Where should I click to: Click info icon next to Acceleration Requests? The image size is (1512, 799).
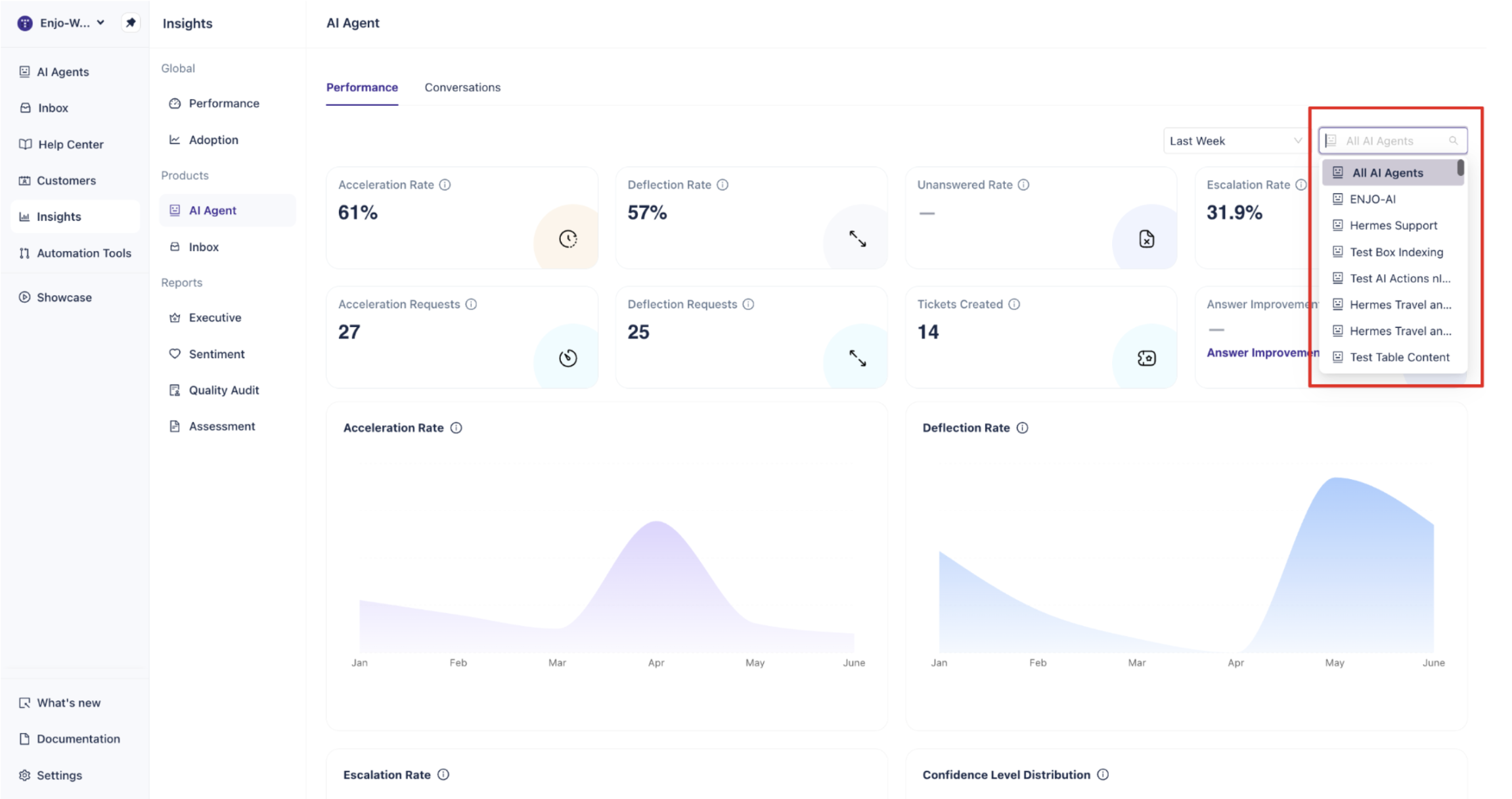pos(471,304)
